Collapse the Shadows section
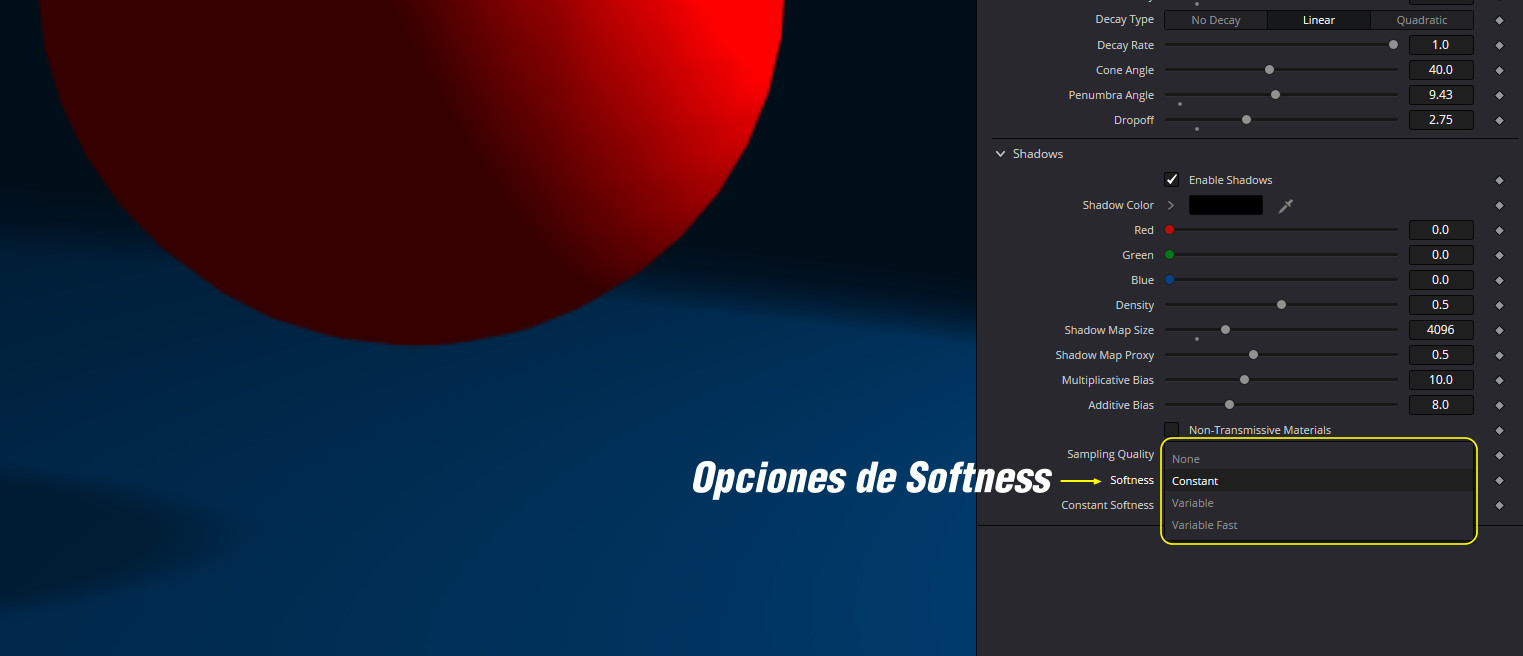 (1000, 154)
